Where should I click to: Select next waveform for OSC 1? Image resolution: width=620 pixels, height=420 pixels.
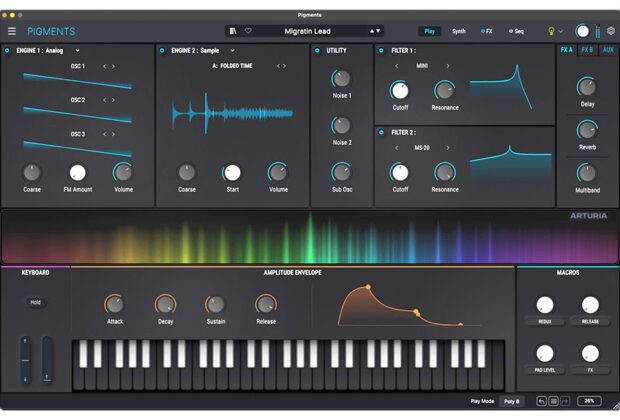click(113, 66)
